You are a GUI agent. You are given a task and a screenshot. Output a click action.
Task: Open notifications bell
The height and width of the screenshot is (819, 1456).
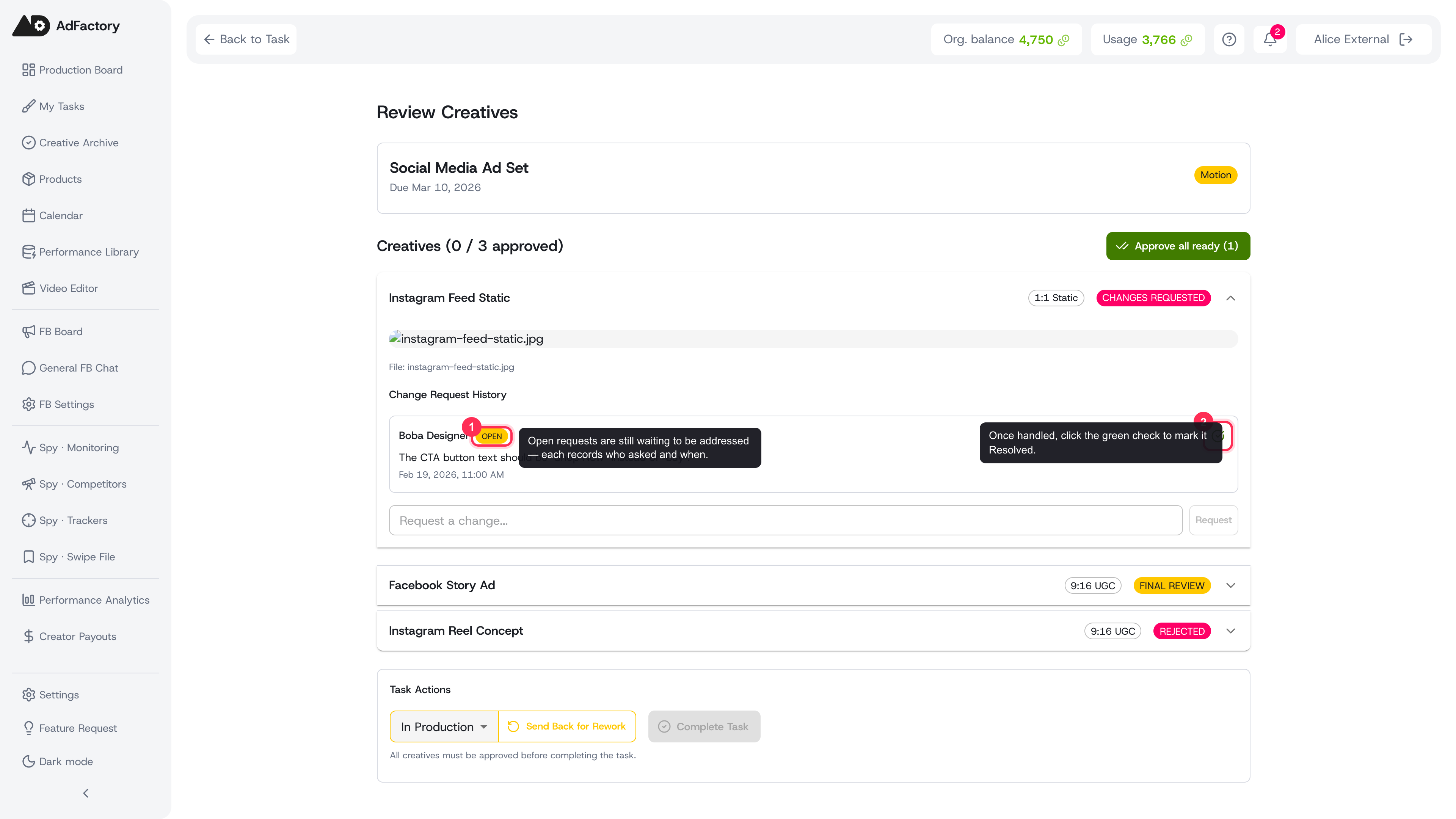1270,39
